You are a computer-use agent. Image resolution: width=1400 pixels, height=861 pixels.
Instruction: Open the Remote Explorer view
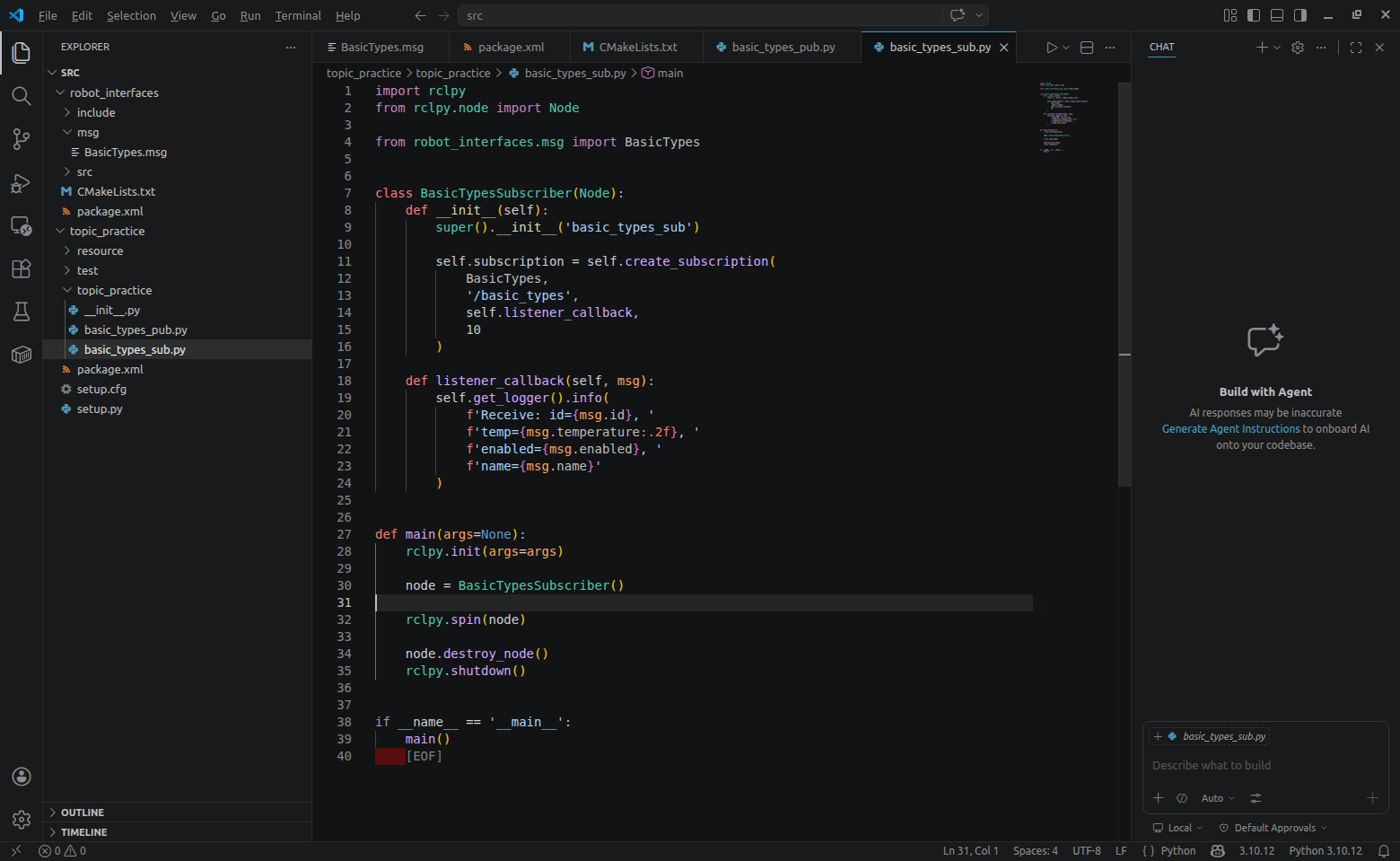click(22, 225)
